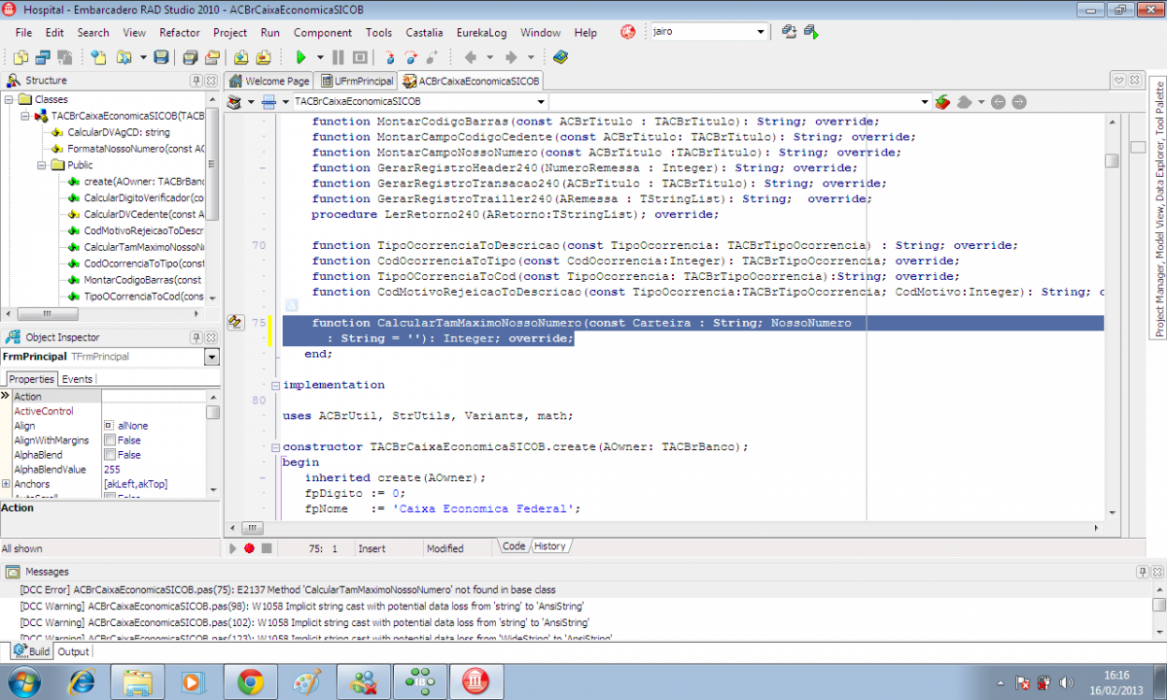Open the method list dropdown in the editor
Screen dimensions: 1167x700
(x=924, y=102)
